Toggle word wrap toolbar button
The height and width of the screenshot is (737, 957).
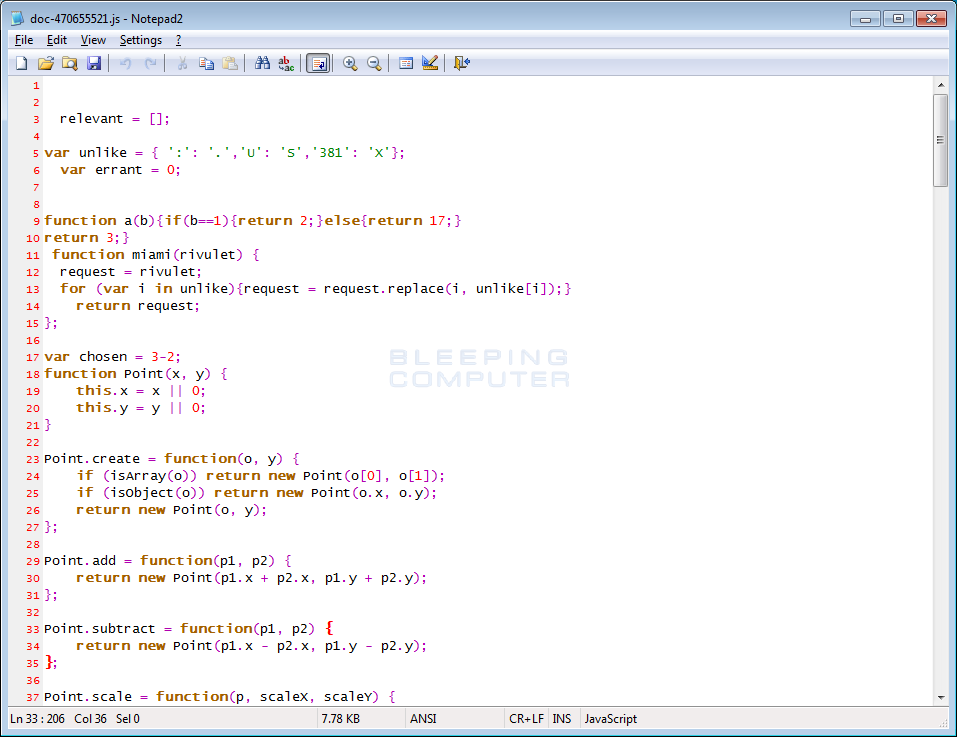(x=319, y=63)
